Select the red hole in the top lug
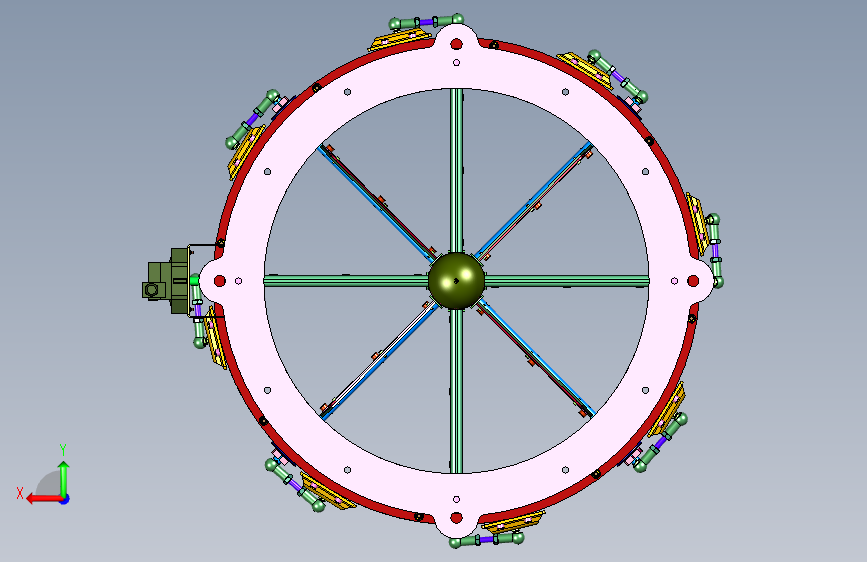The image size is (867, 562). pyautogui.click(x=456, y=44)
